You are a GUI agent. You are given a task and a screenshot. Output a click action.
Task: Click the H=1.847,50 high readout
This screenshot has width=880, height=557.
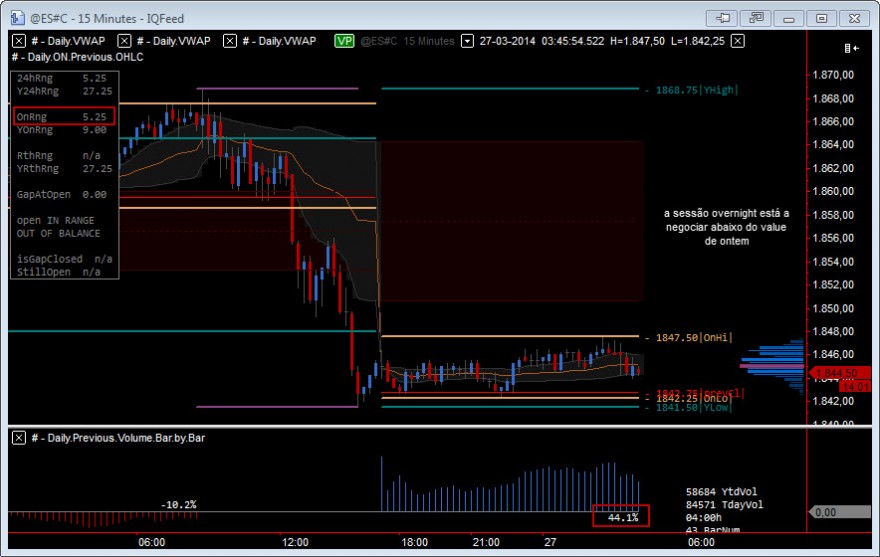click(x=637, y=41)
